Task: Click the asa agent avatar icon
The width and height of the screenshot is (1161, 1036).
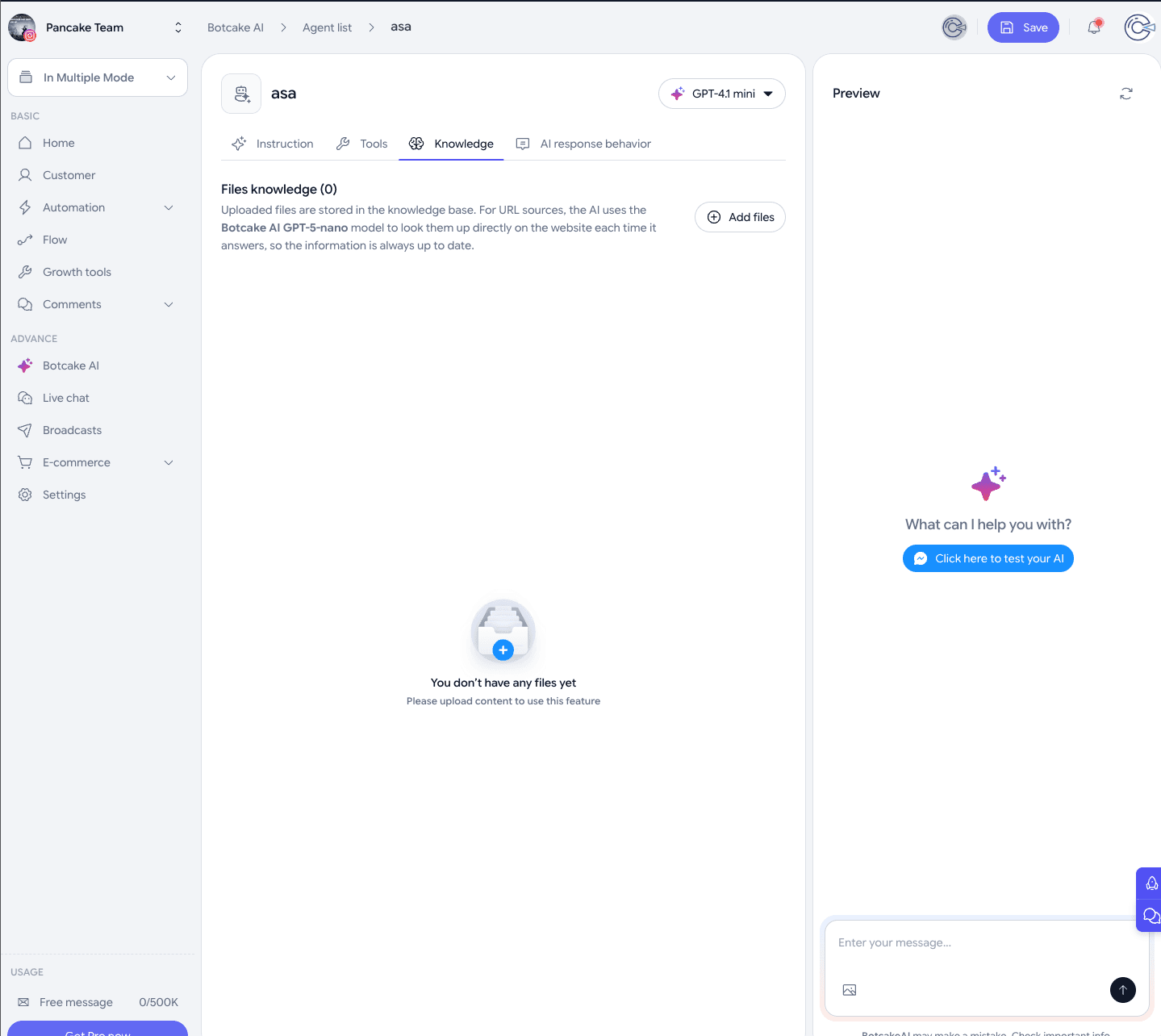Action: point(241,94)
